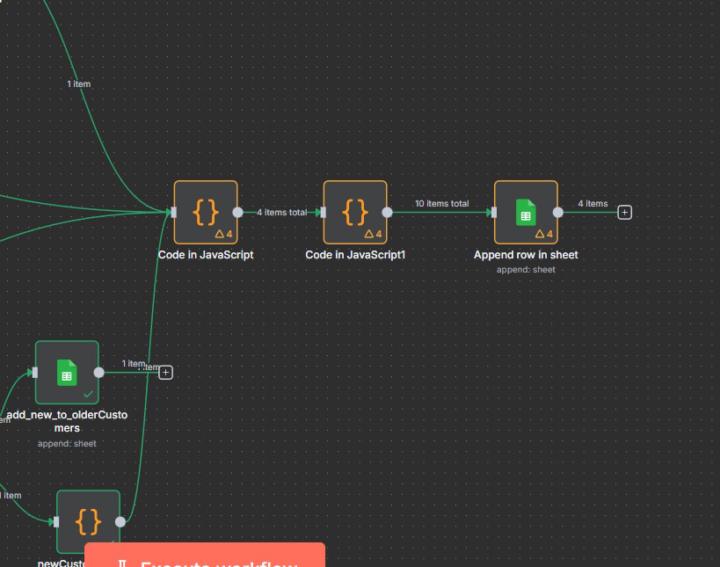Click the Append row in sheet node icon

pyautogui.click(x=525, y=211)
